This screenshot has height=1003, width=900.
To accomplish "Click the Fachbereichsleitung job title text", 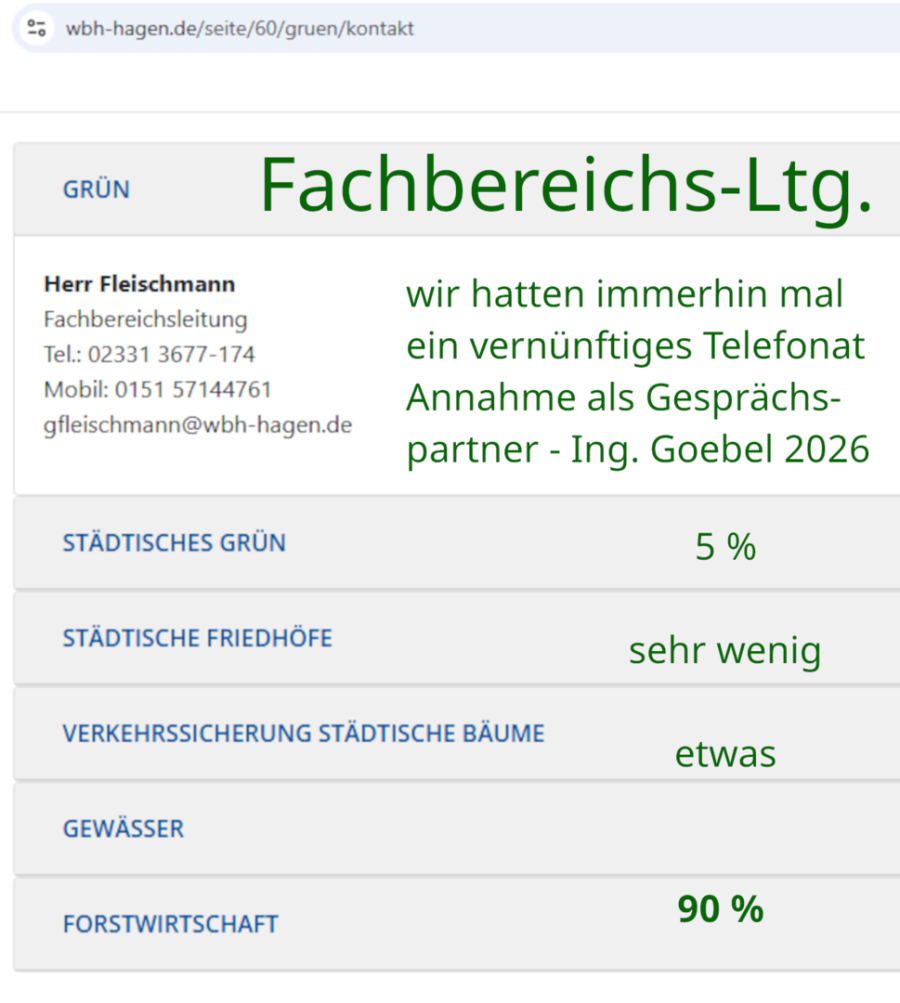I will coord(145,319).
